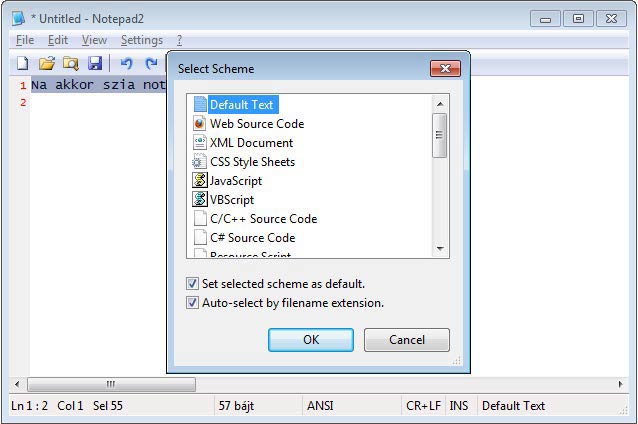
Task: Open the Edit menu
Action: [x=58, y=40]
